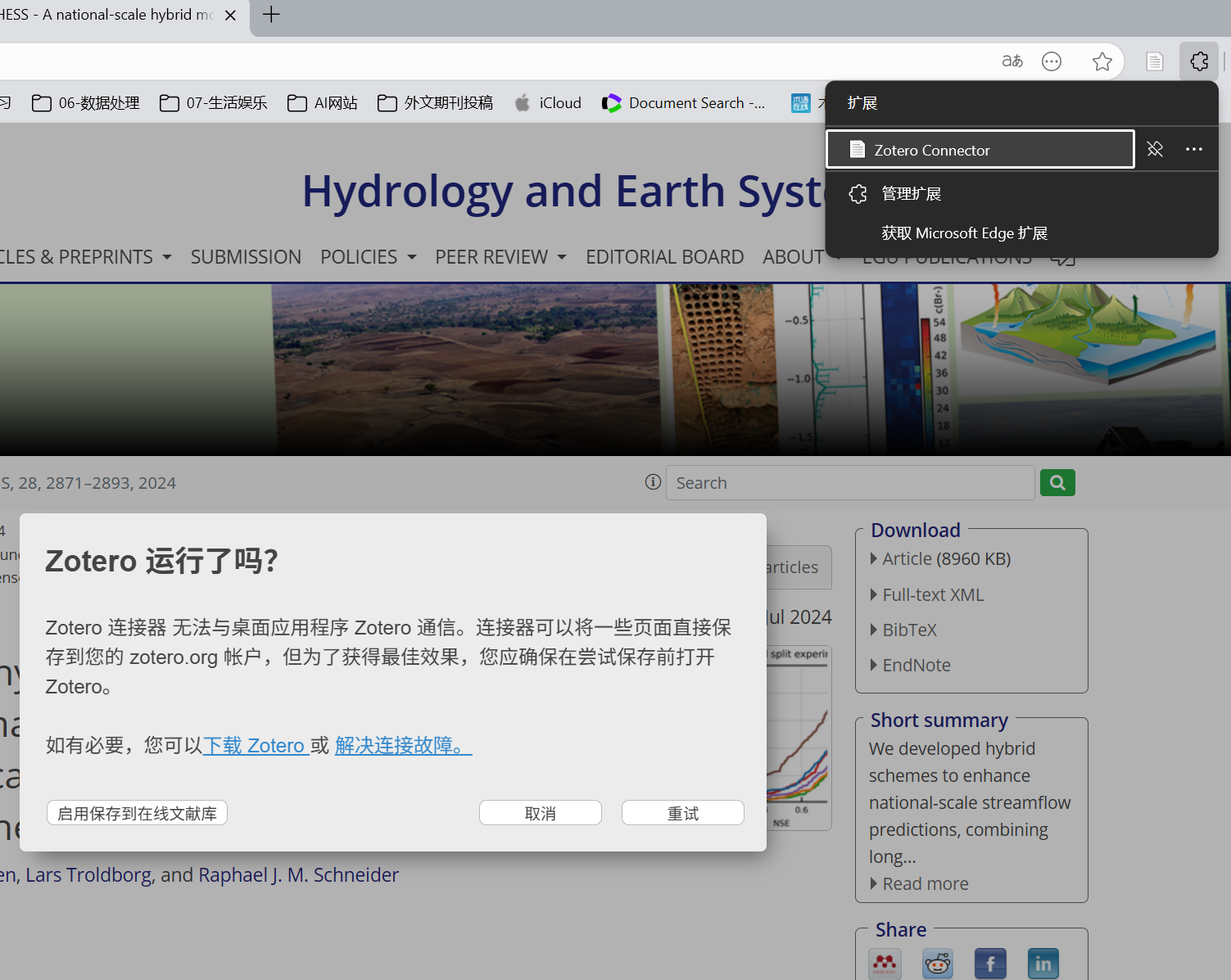The height and width of the screenshot is (980, 1231).
Task: Open more actions for Zotero Connector
Action: 1194,149
